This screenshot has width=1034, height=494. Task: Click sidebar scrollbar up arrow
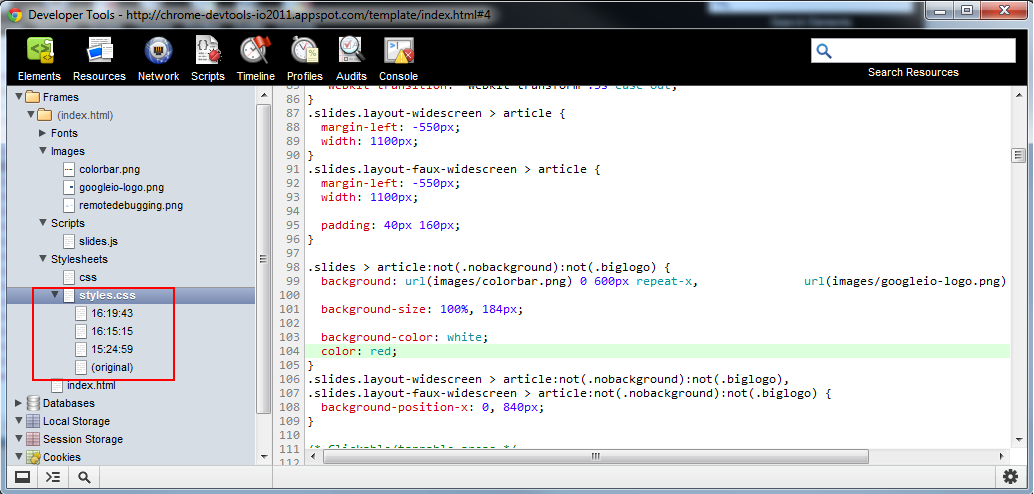[264, 95]
